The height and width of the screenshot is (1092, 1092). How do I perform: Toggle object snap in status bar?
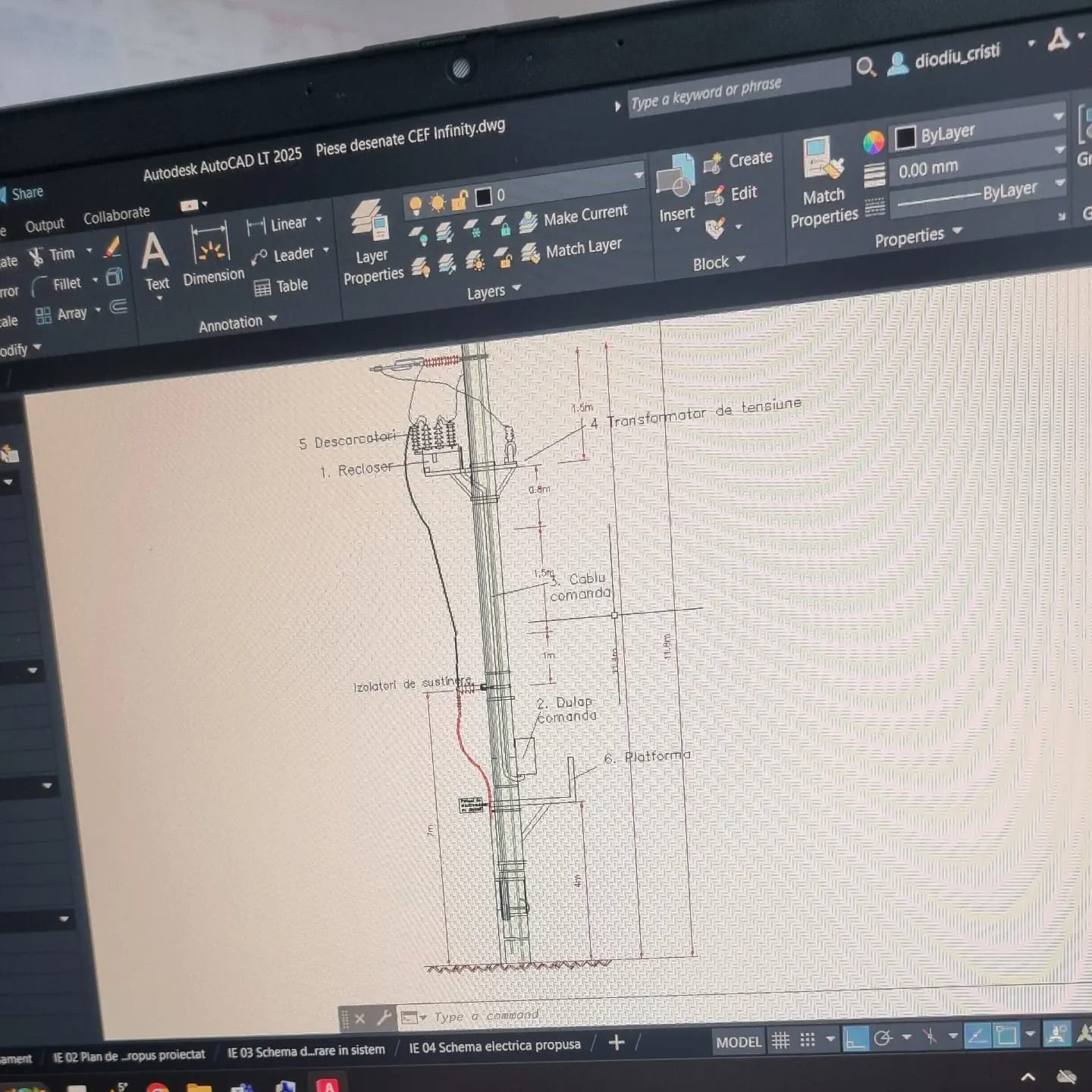click(1006, 1034)
